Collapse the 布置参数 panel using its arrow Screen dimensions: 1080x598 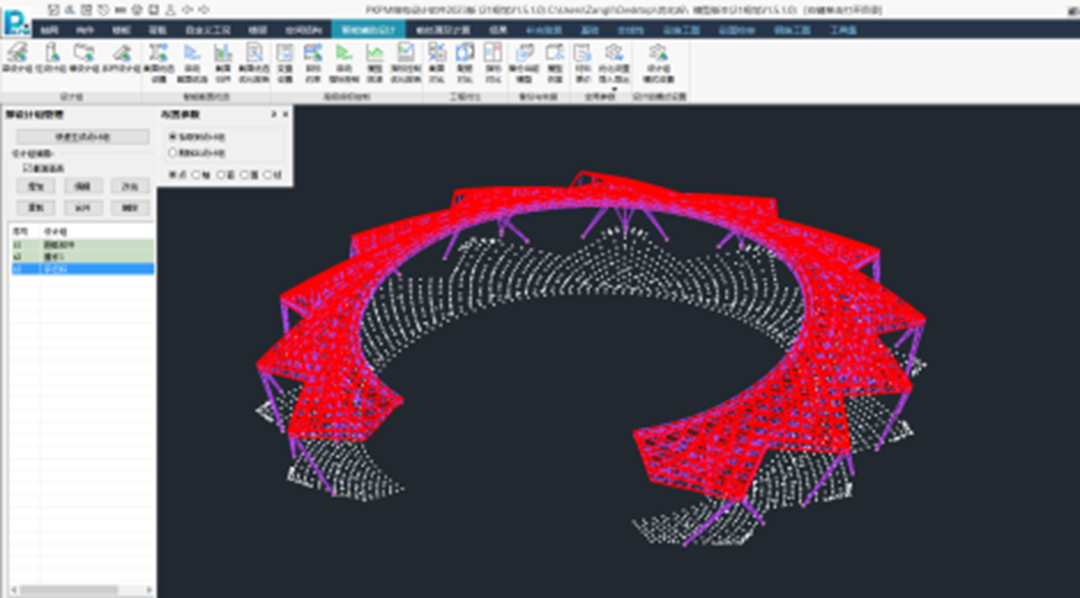coord(274,115)
